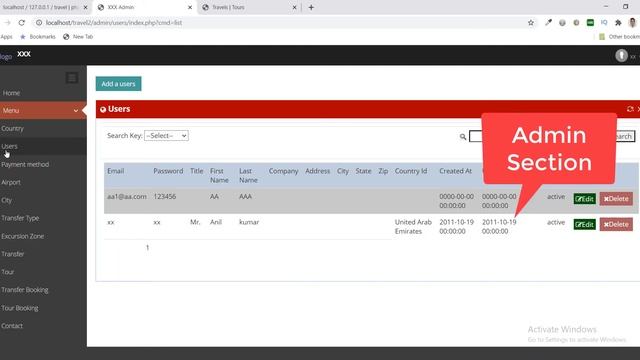Viewport: 640px width, 360px height.
Task: Open Transfer Booking in the sidebar
Action: point(24,290)
